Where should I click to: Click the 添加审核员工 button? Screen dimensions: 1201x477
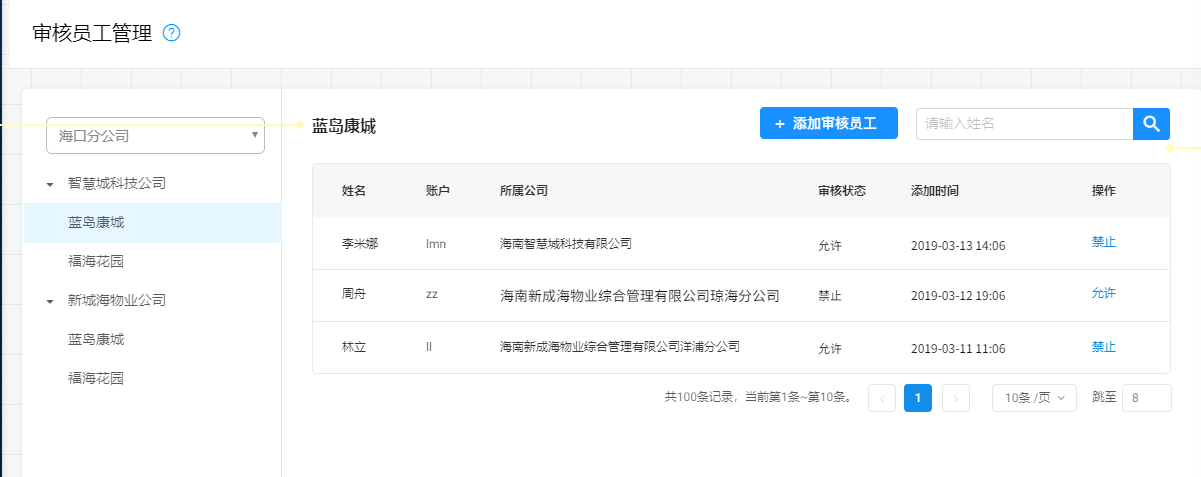tap(828, 124)
